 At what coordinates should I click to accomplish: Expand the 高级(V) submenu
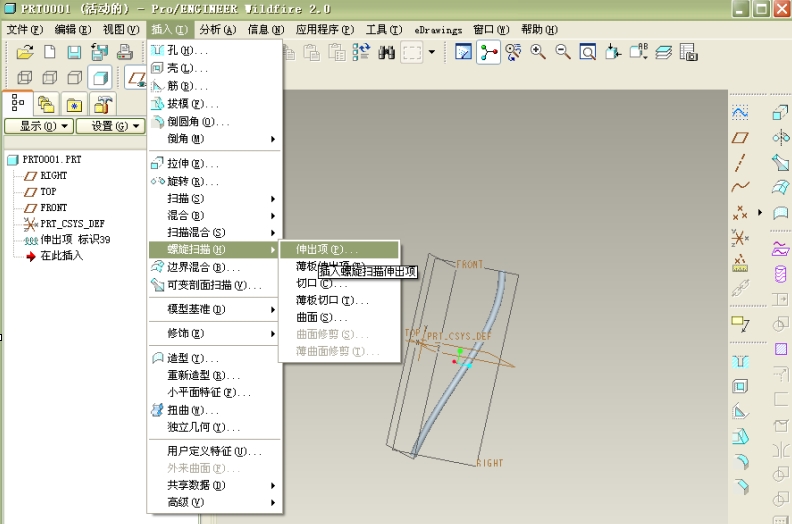pos(214,503)
